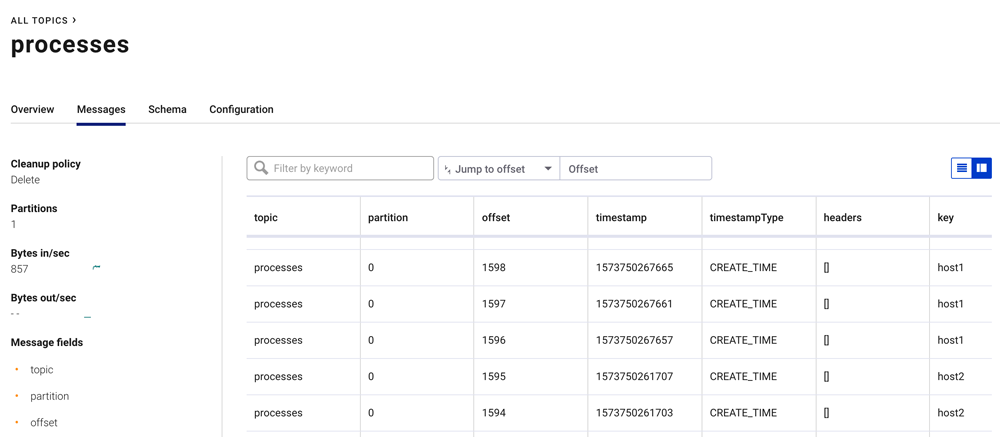The image size is (1000, 437).
Task: Select offset cell 1597
Action: (494, 304)
